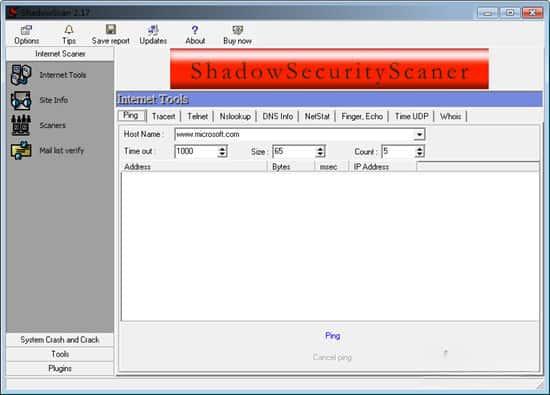Screen dimensions: 550x395
Task: Minimize the application window
Action: 487,13
